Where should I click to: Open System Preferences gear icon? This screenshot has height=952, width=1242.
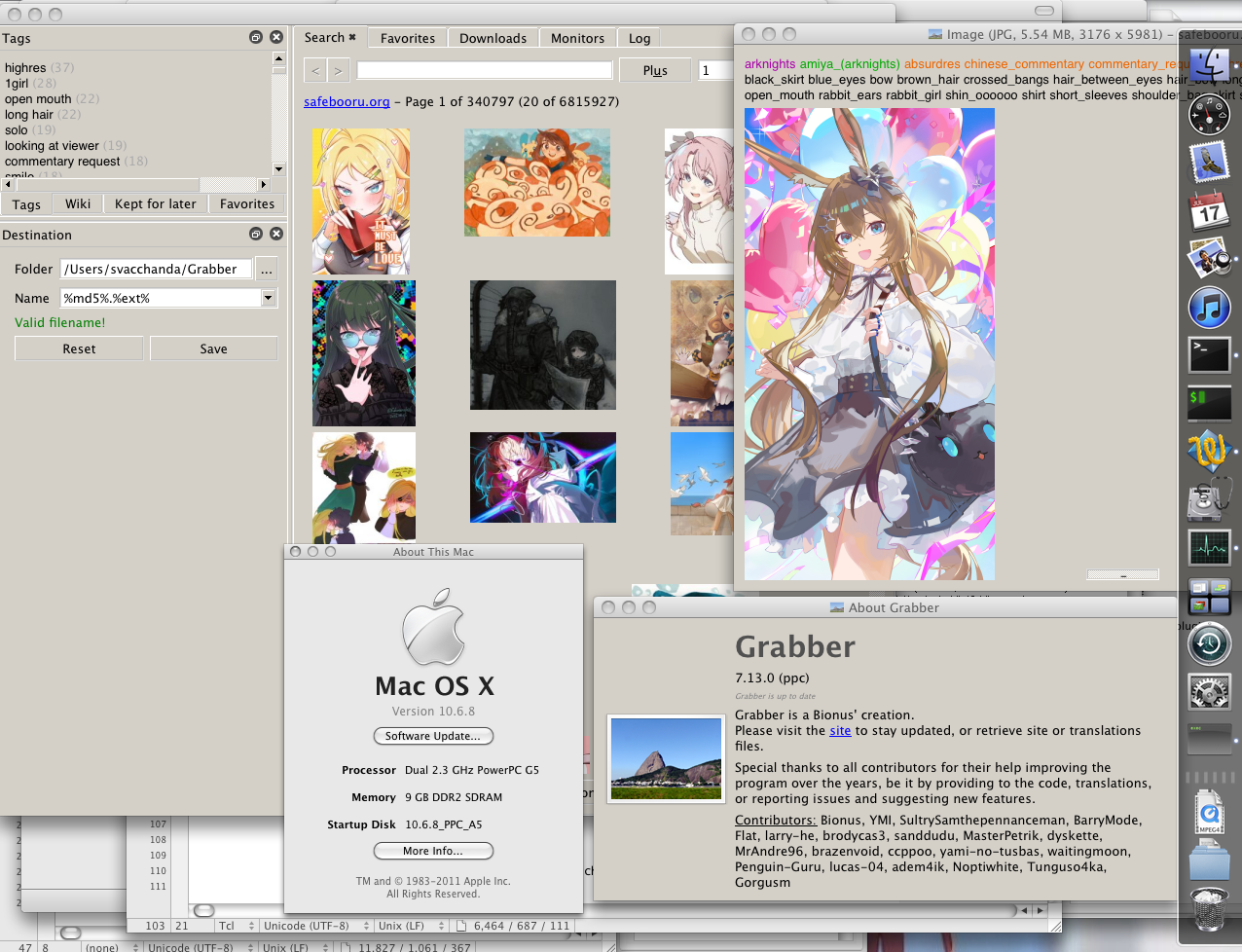pyautogui.click(x=1210, y=692)
